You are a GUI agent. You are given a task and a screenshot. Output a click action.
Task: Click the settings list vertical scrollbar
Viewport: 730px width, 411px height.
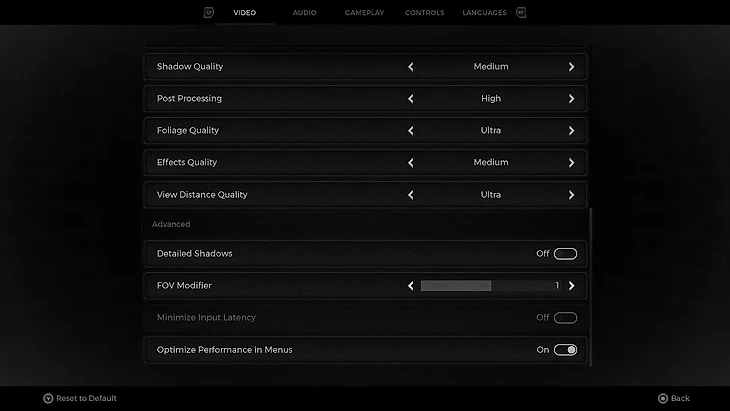coord(591,285)
